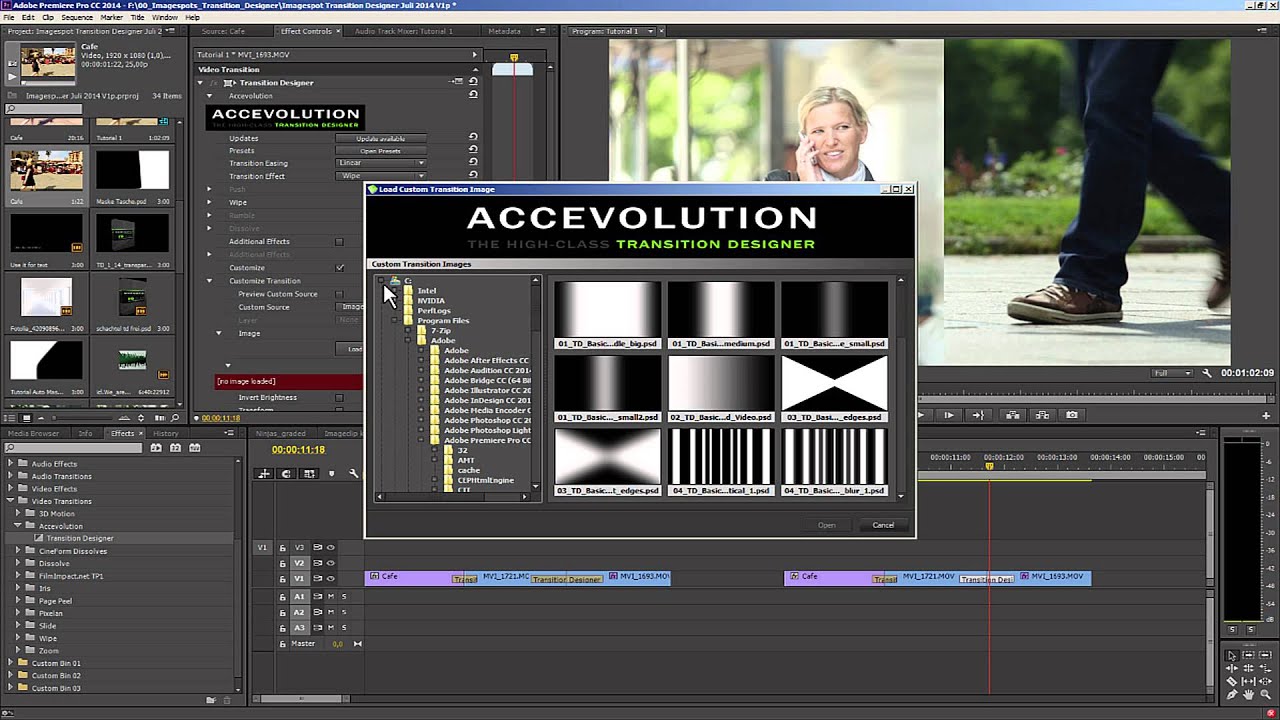1280x720 pixels.
Task: Click the Update available button
Action: pos(381,138)
